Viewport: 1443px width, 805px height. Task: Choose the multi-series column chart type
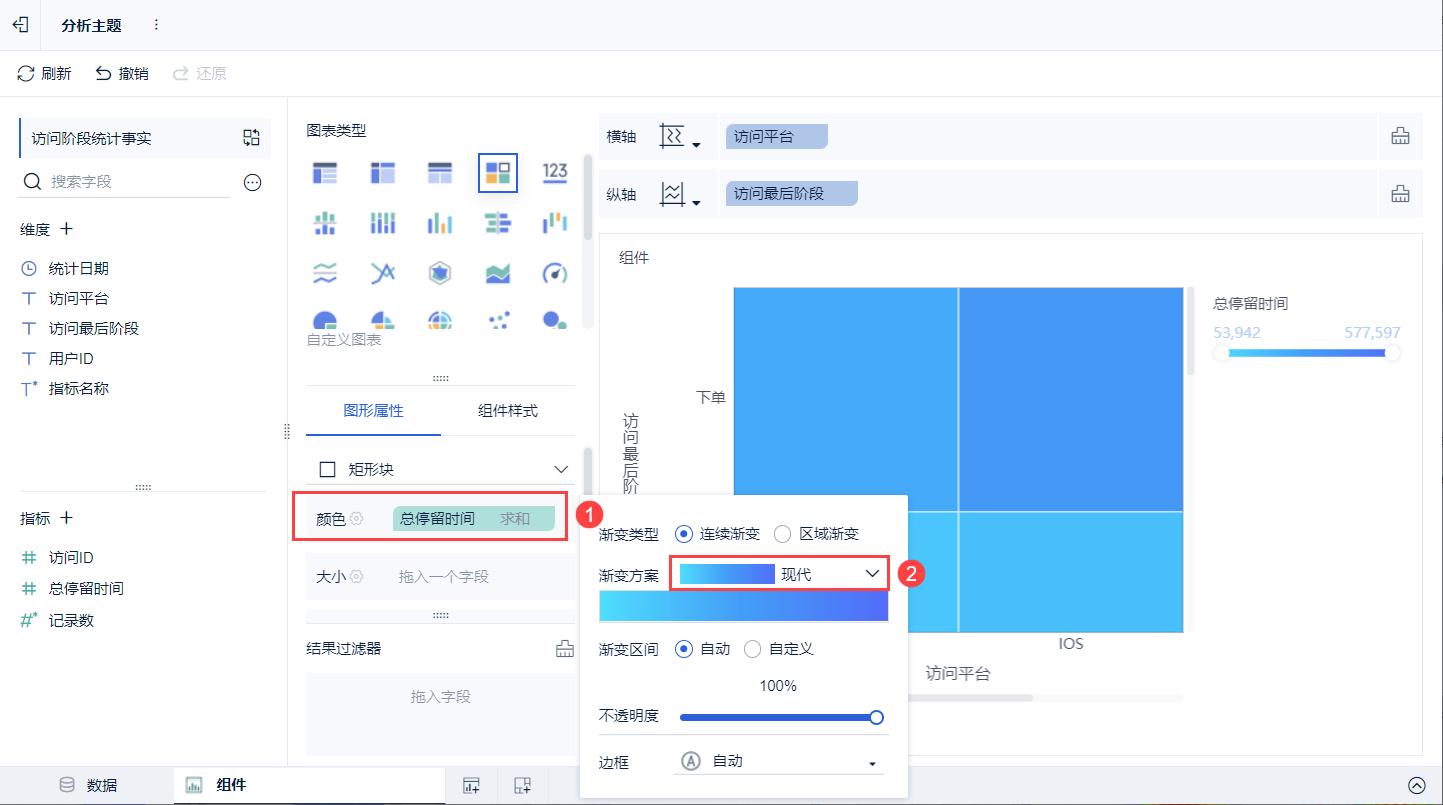[440, 223]
